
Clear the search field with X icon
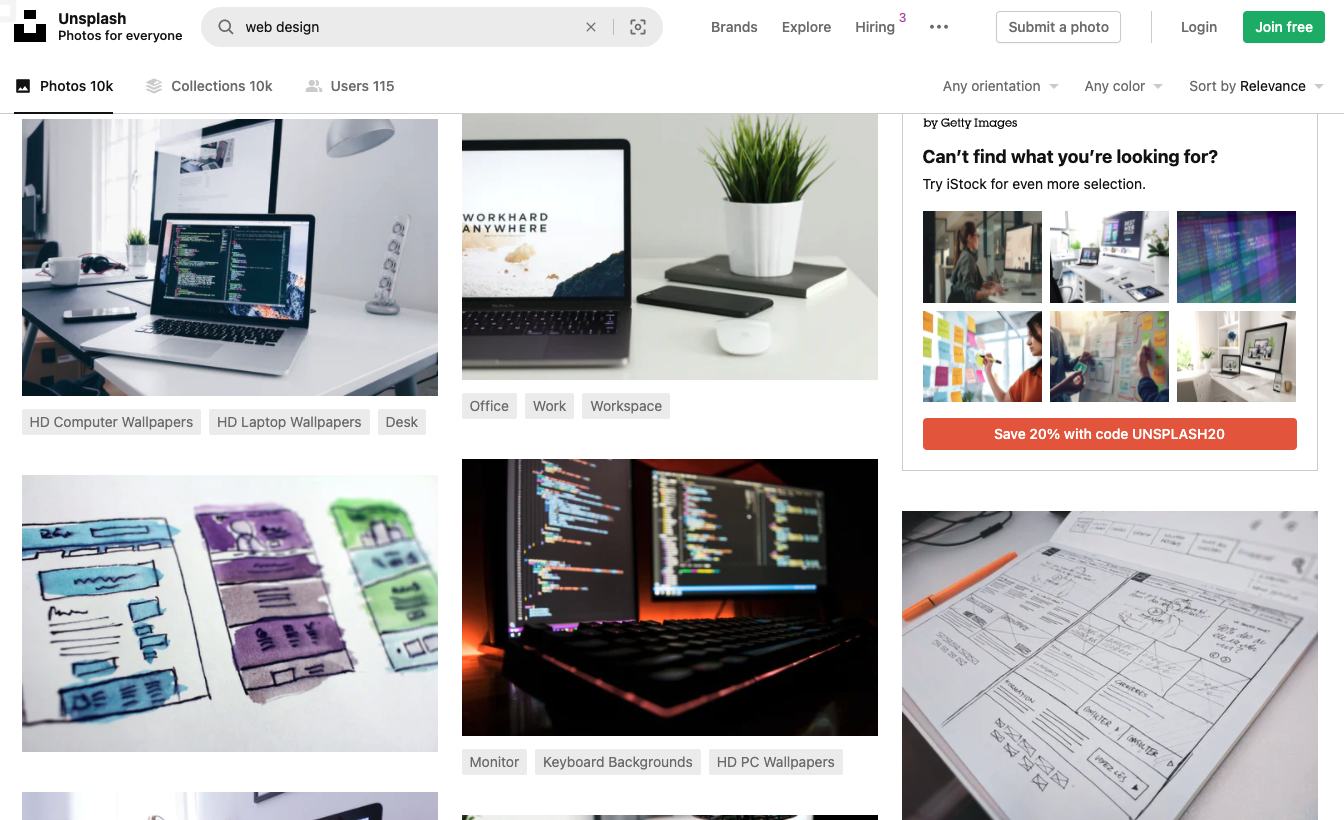[x=591, y=27]
